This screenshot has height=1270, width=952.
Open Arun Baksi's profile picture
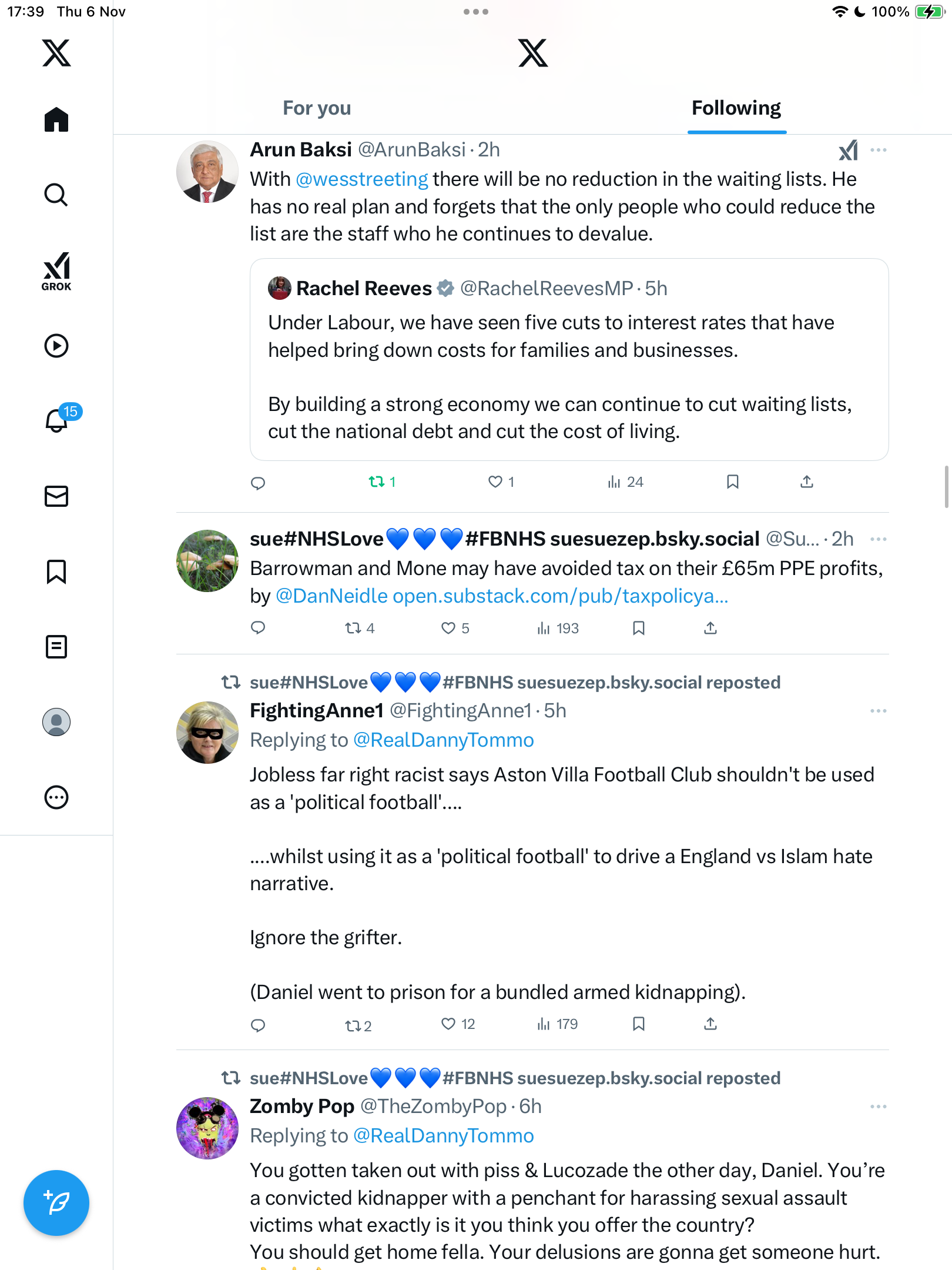pos(207,172)
